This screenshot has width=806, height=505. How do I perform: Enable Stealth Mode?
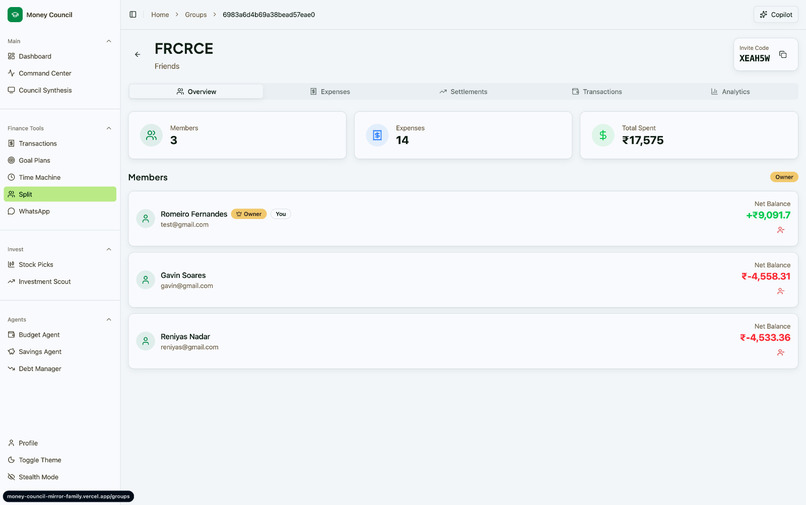(60, 477)
